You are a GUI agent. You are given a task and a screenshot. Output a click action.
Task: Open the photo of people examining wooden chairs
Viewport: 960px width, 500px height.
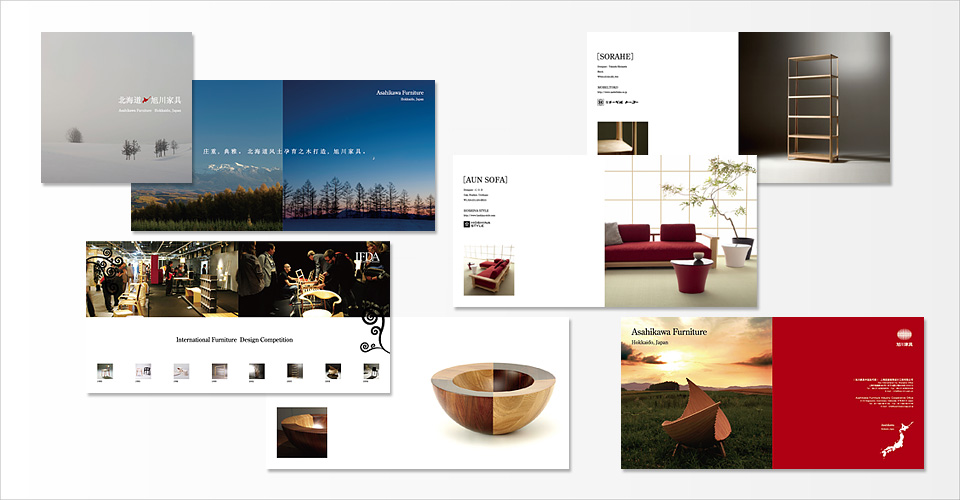[313, 279]
